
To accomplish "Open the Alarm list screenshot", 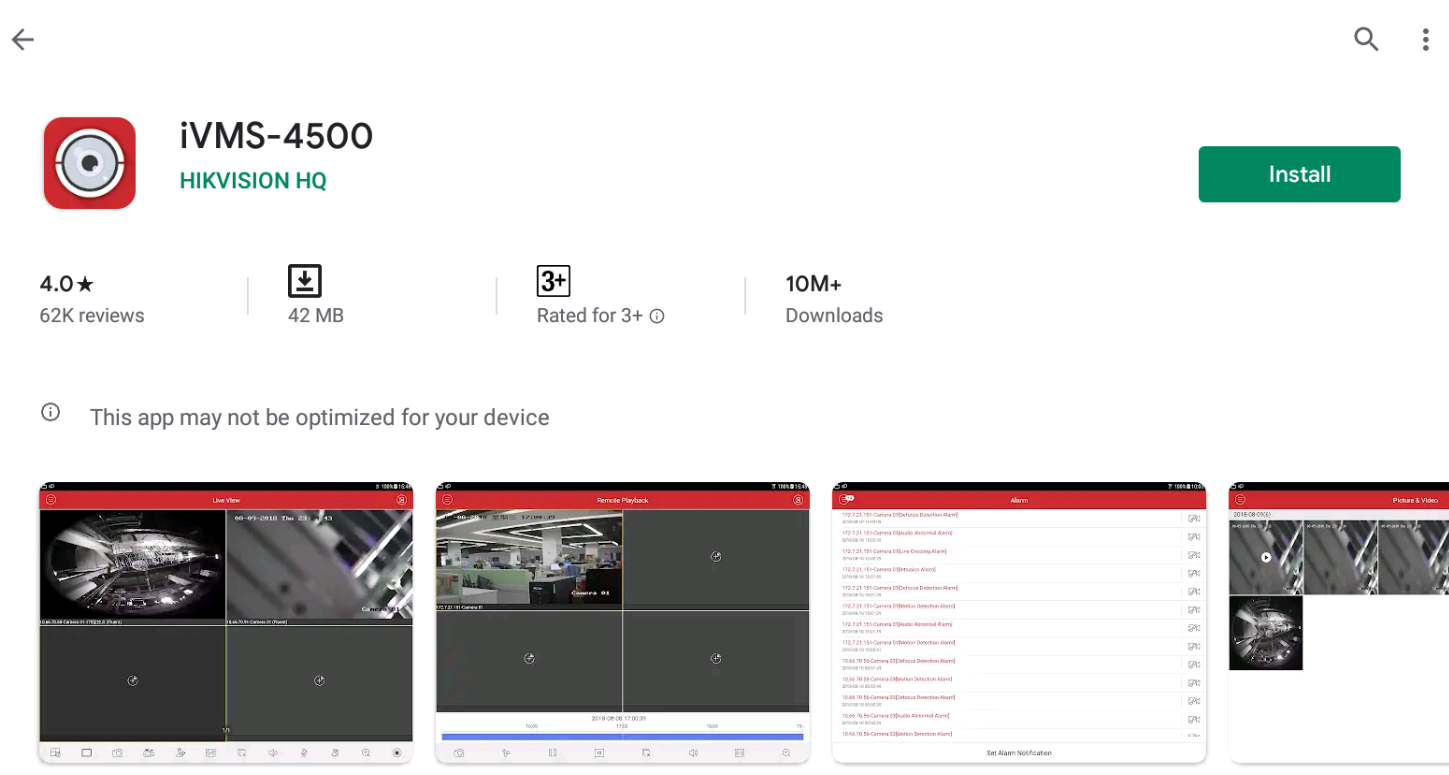I will click(1019, 623).
